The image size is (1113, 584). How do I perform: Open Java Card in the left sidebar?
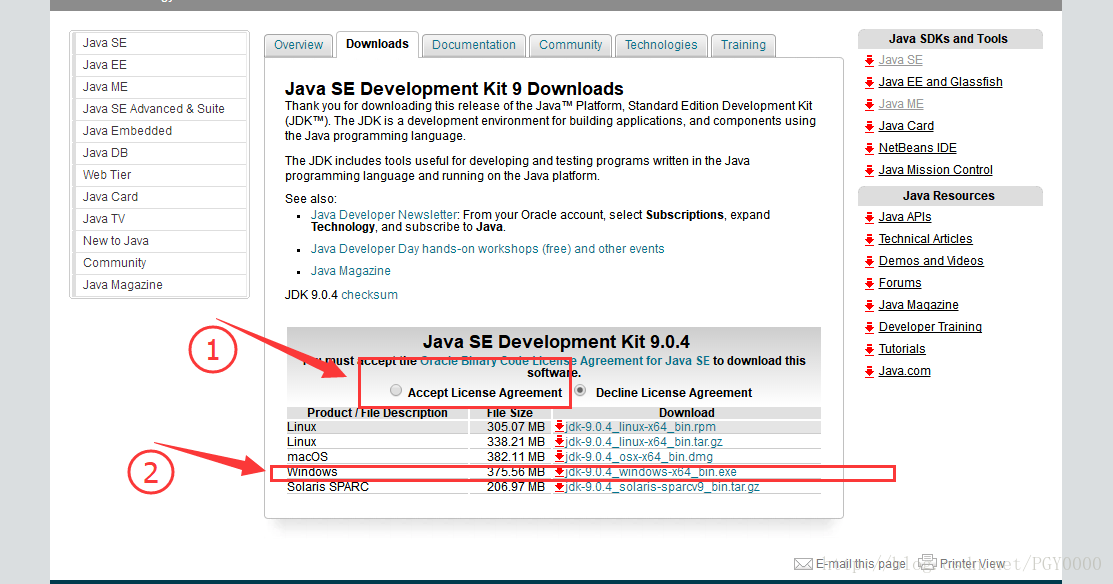pyautogui.click(x=160, y=197)
